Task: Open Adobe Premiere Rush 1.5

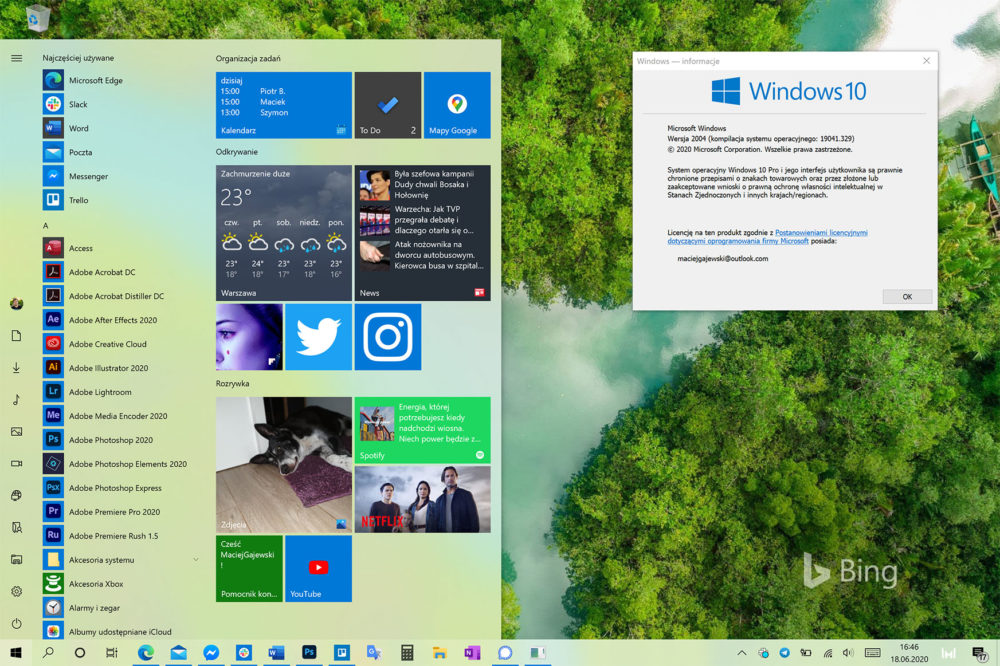Action: point(121,536)
